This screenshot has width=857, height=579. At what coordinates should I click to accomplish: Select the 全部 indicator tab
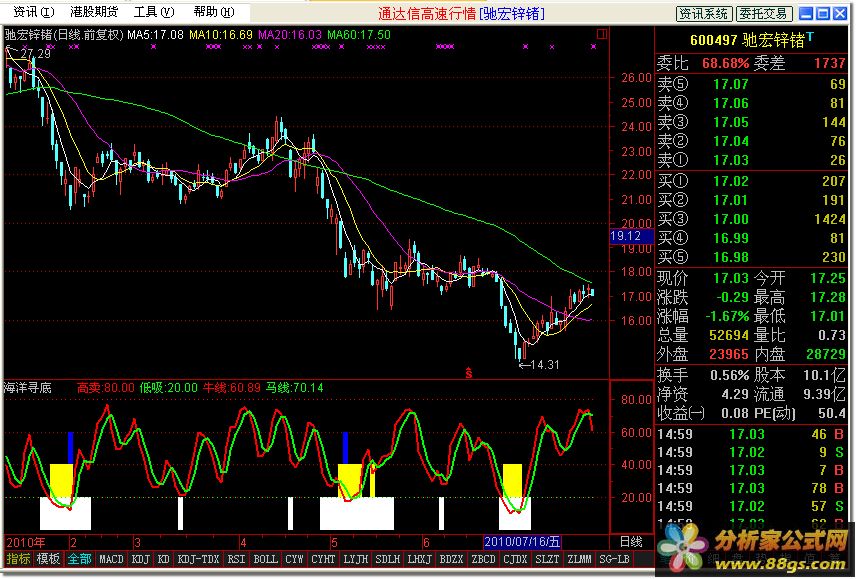pyautogui.click(x=79, y=559)
